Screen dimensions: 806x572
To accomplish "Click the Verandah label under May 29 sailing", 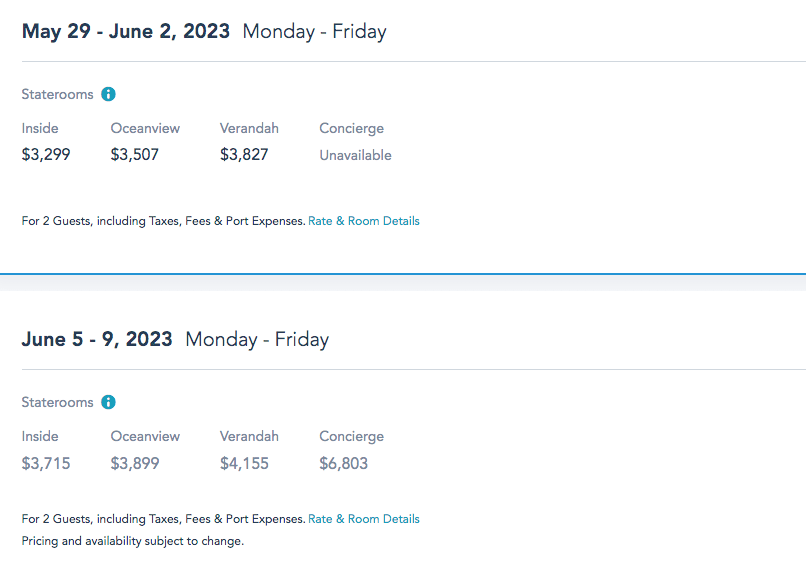I will [x=249, y=128].
